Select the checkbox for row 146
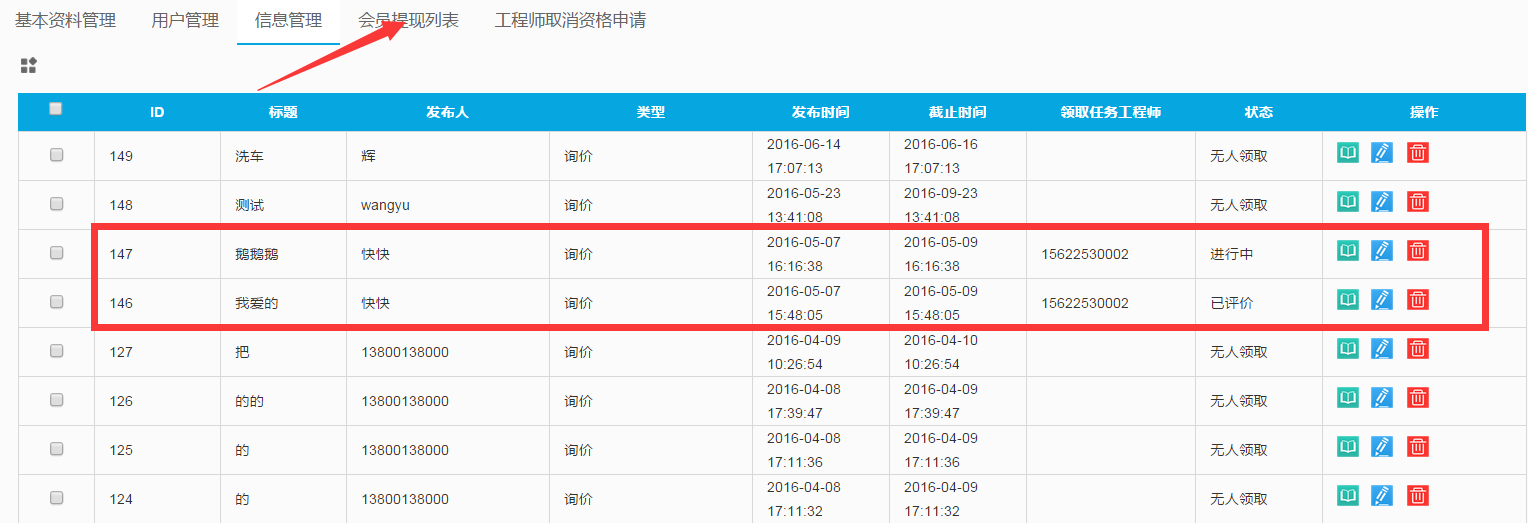The width and height of the screenshot is (1528, 523). [57, 302]
